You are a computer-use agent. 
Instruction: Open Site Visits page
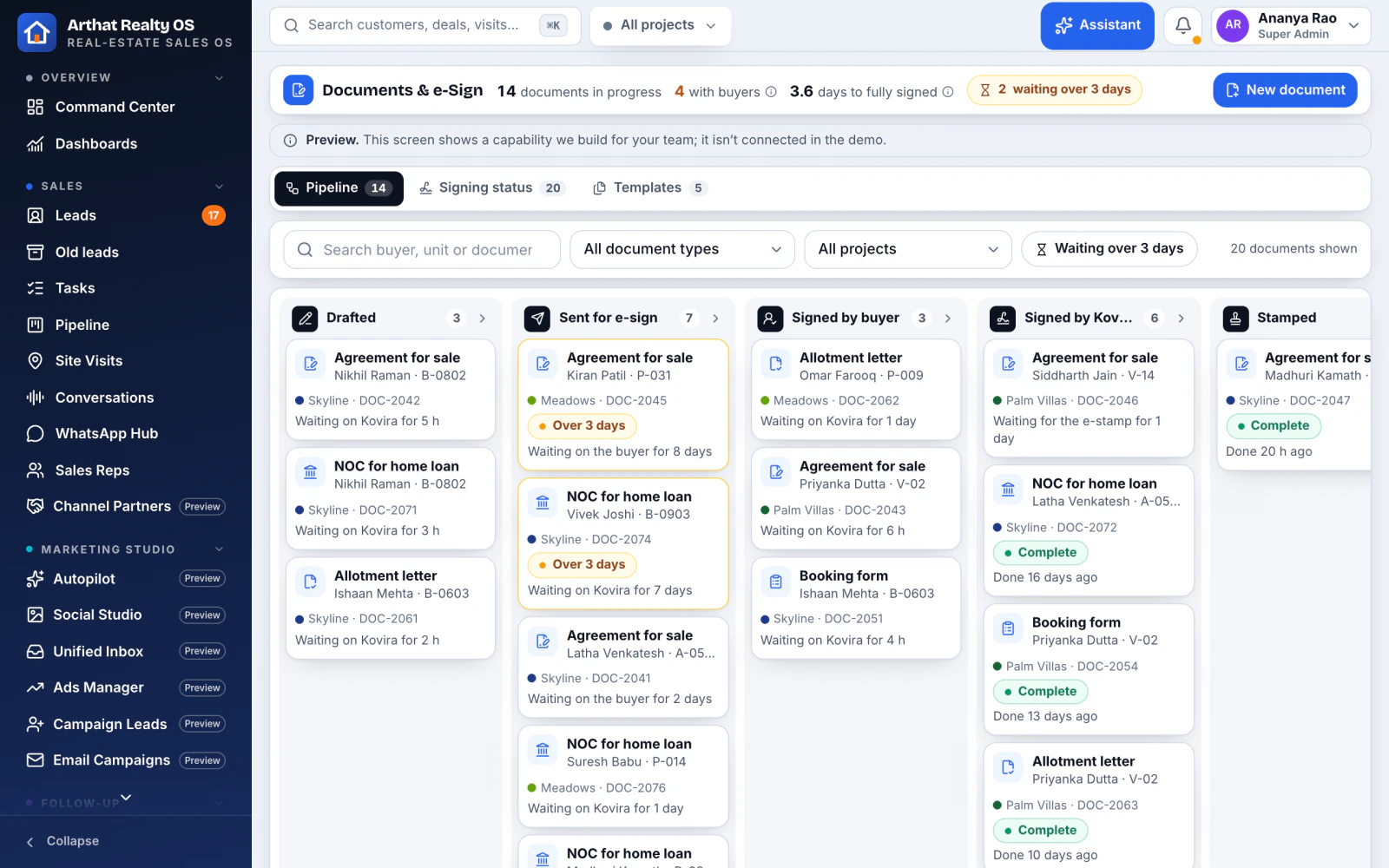tap(126, 361)
